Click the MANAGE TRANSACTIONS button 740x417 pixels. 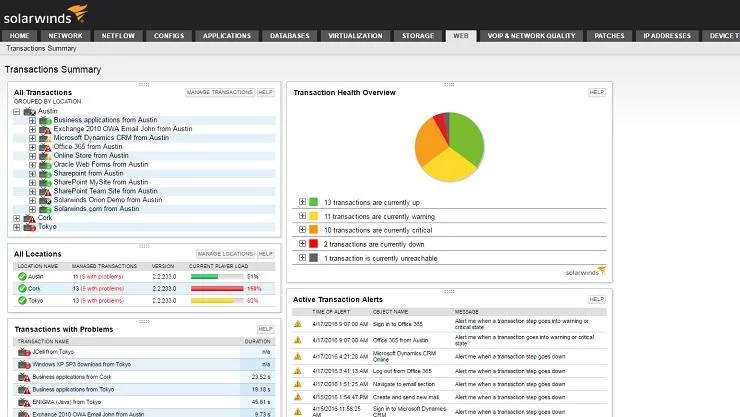(219, 92)
